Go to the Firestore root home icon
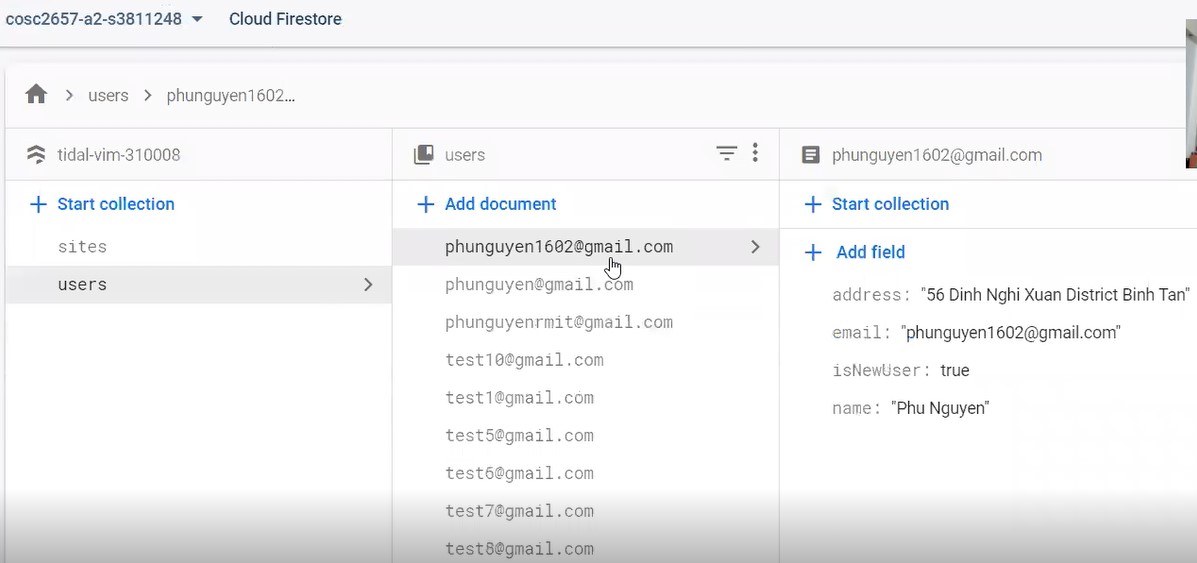Screen dimensions: 1197x563 click(36, 95)
